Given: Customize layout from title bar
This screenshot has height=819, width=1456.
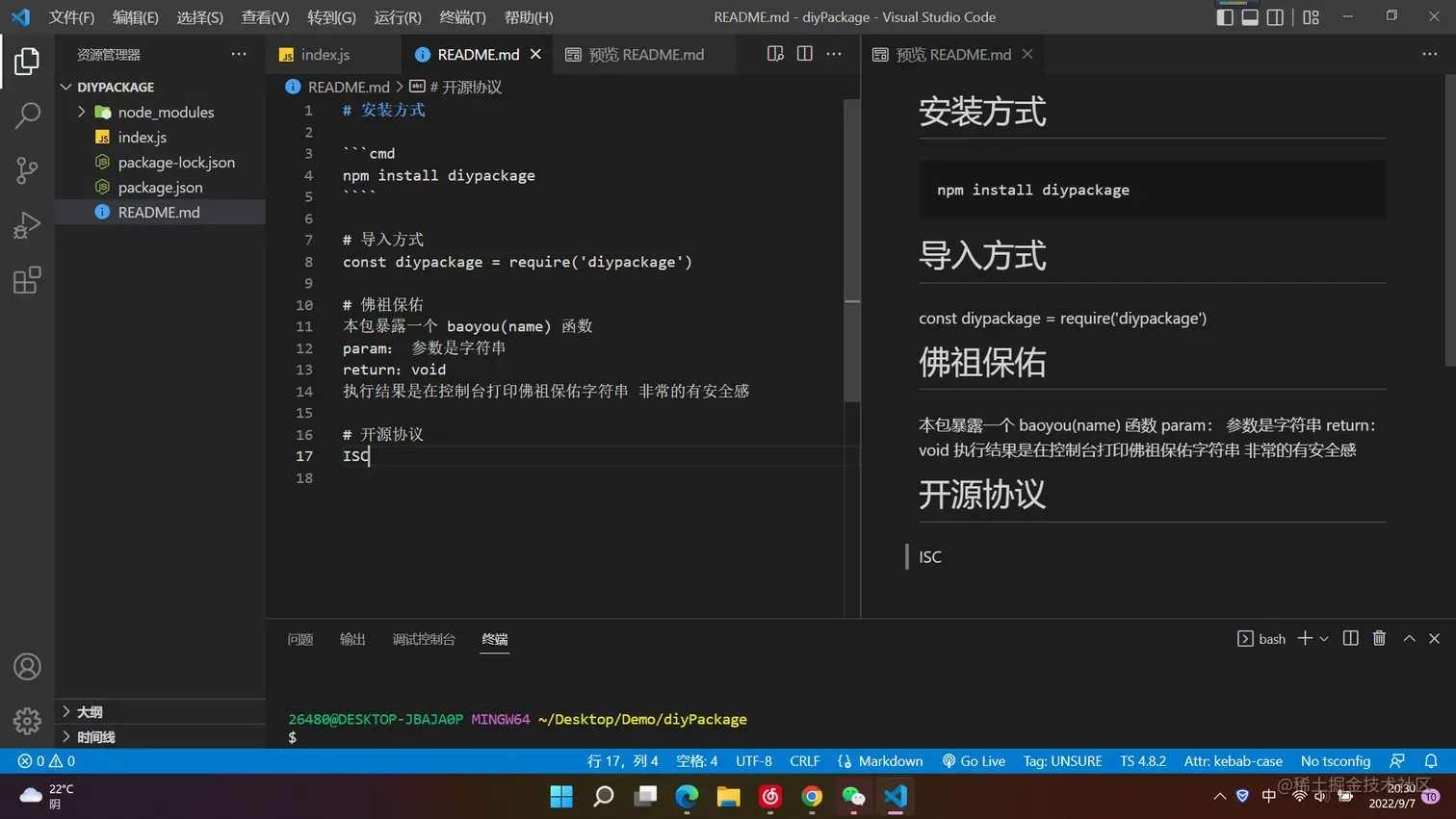Looking at the screenshot, I should tap(1311, 17).
